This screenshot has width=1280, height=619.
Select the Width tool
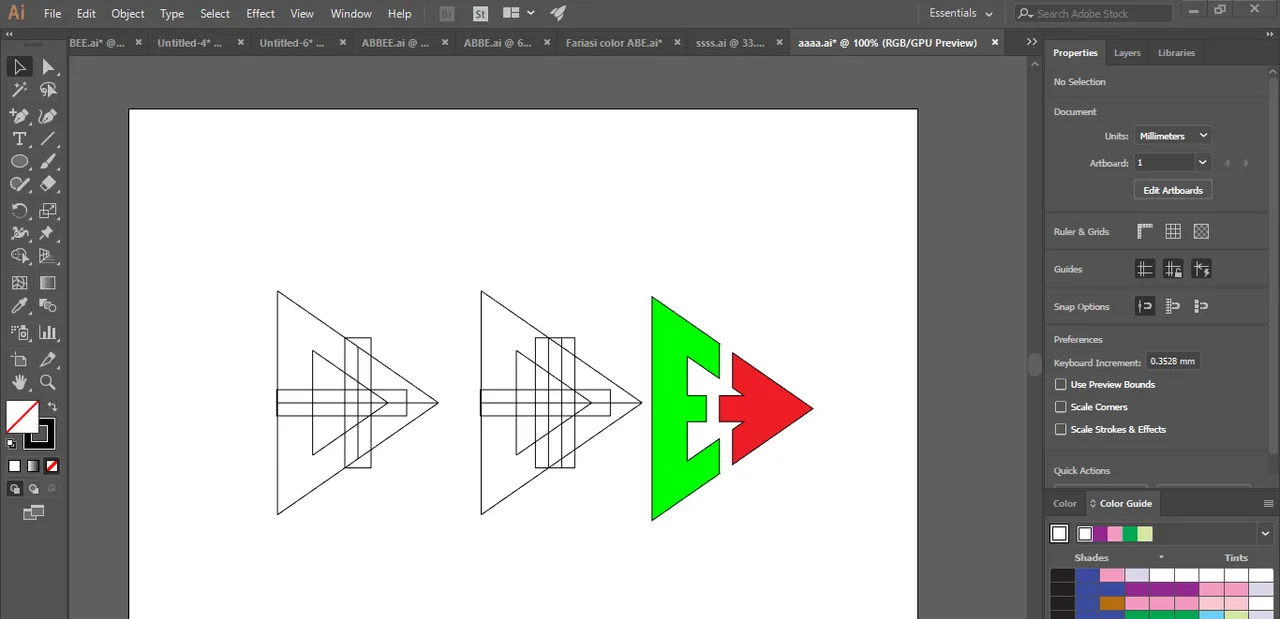[19, 233]
